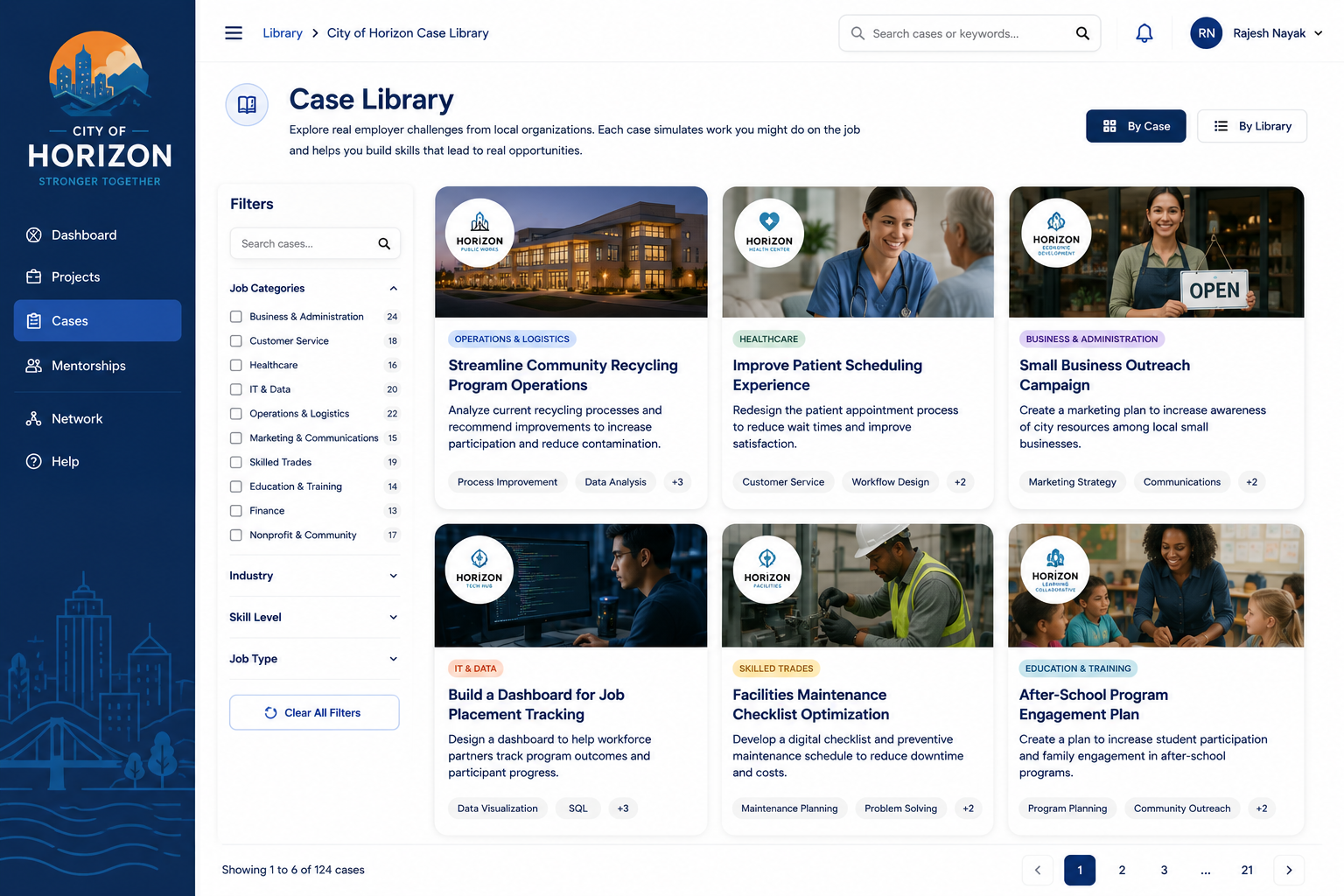Go to page 21

point(1247,870)
